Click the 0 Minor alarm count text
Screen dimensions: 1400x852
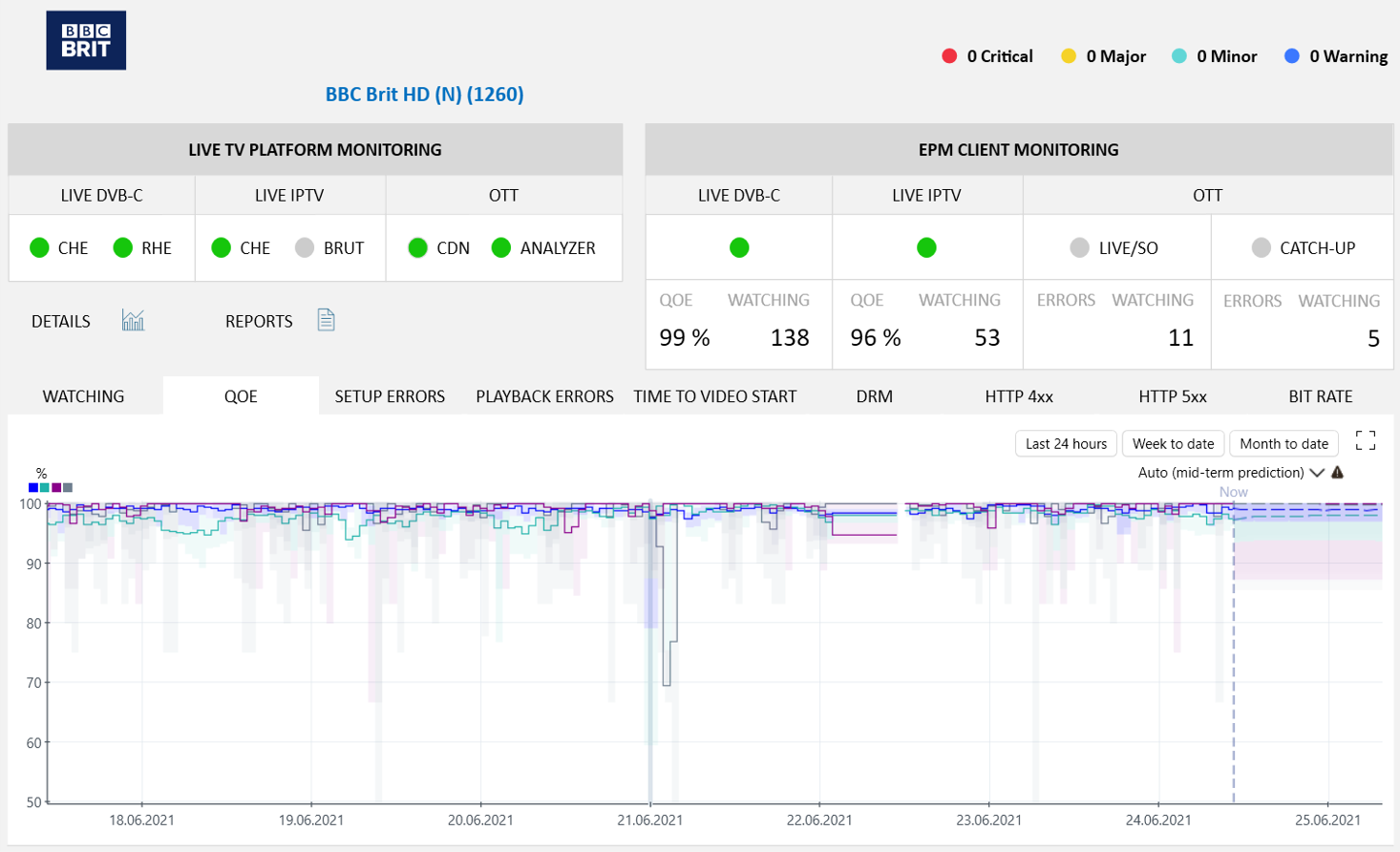pos(1226,56)
